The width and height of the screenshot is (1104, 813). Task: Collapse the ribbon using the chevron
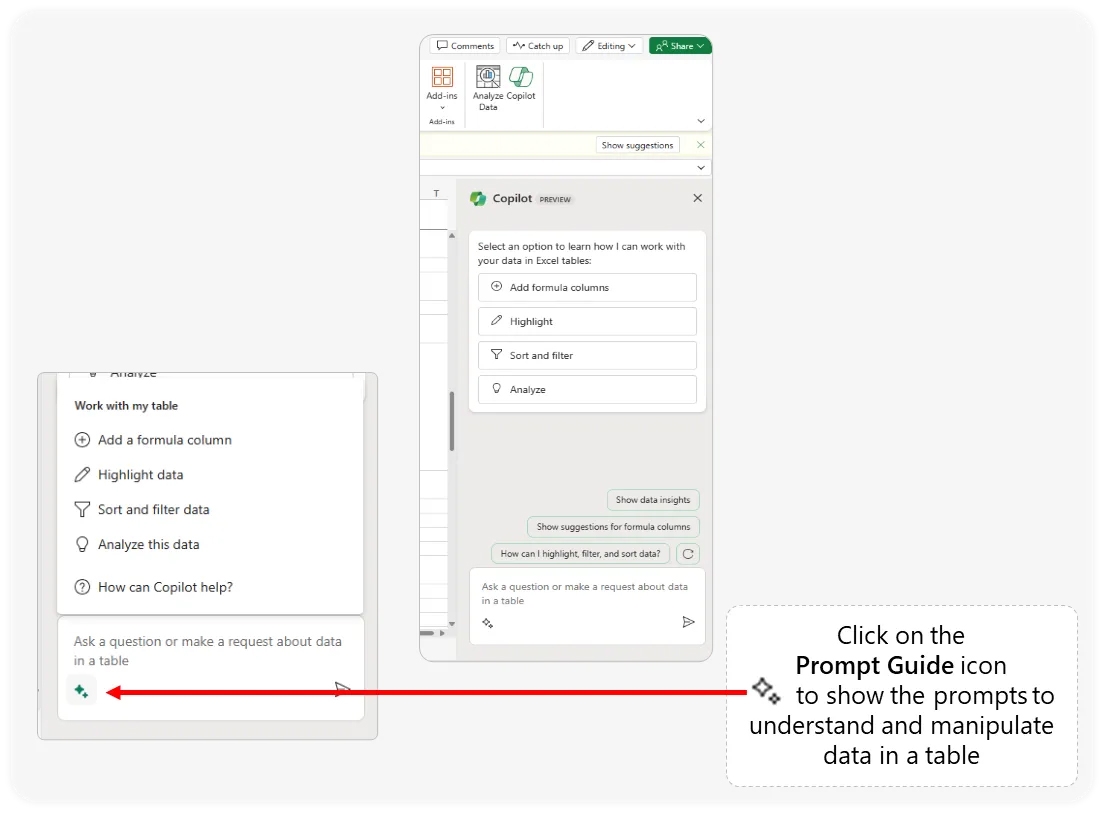tap(701, 121)
